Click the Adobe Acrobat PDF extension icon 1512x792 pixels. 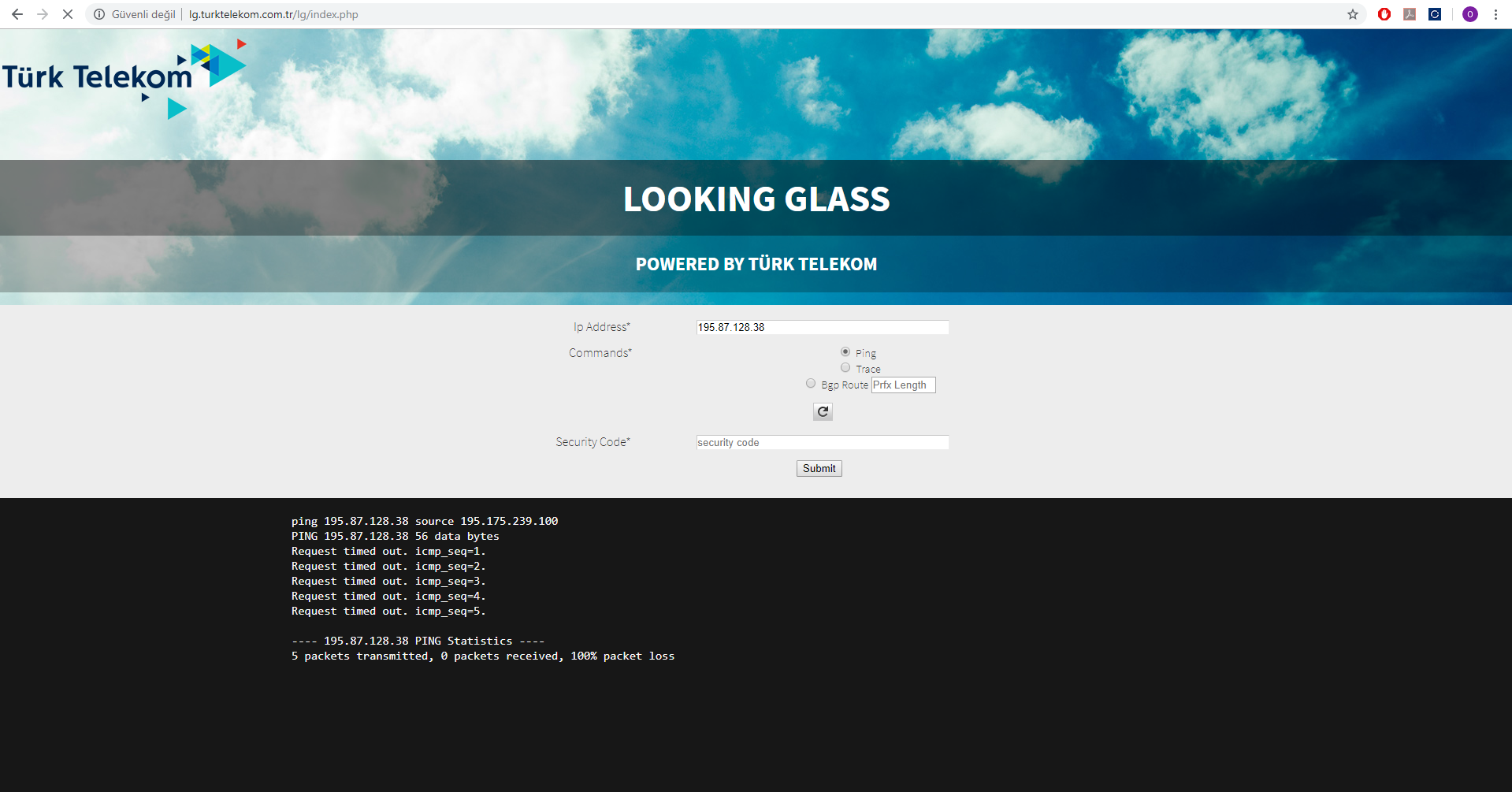click(x=1410, y=14)
